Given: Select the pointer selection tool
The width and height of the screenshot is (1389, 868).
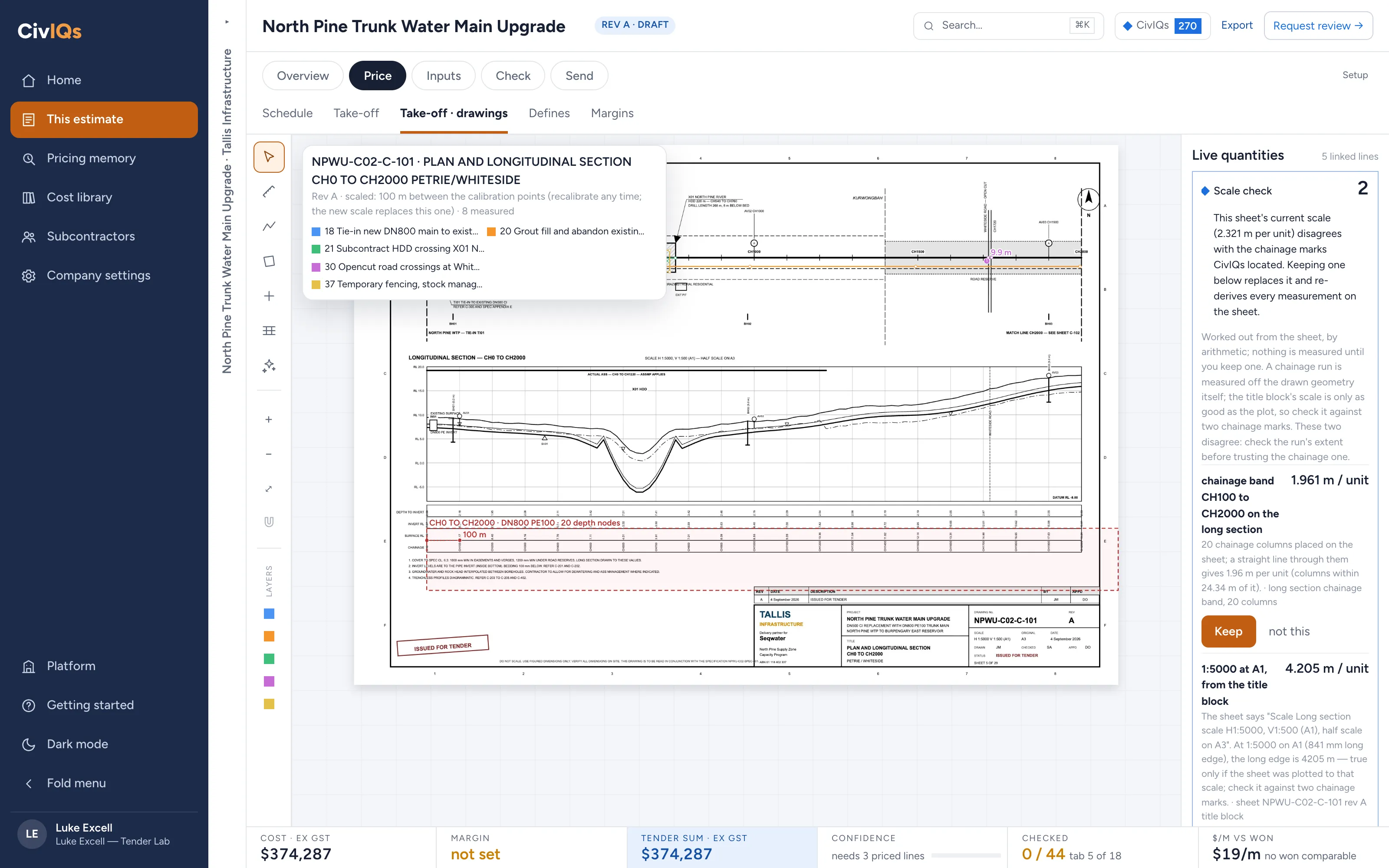Looking at the screenshot, I should pyautogui.click(x=269, y=157).
